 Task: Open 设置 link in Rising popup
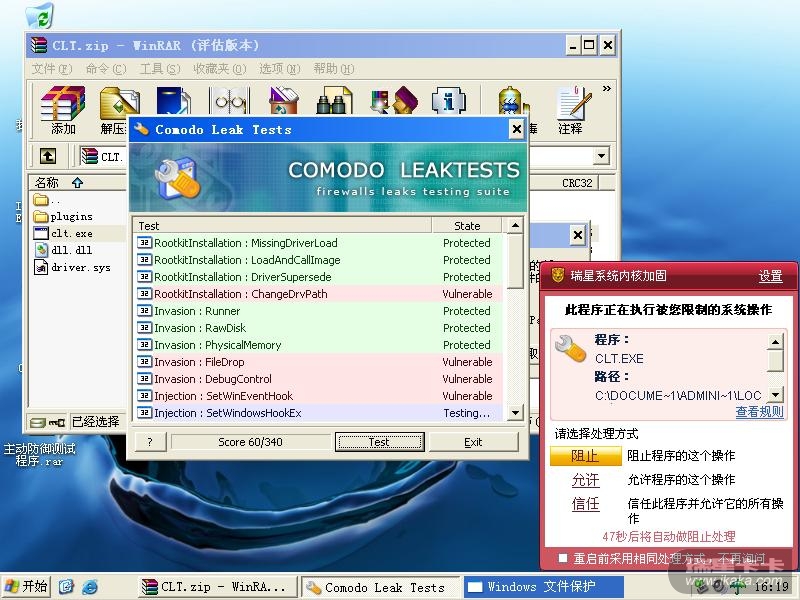770,276
